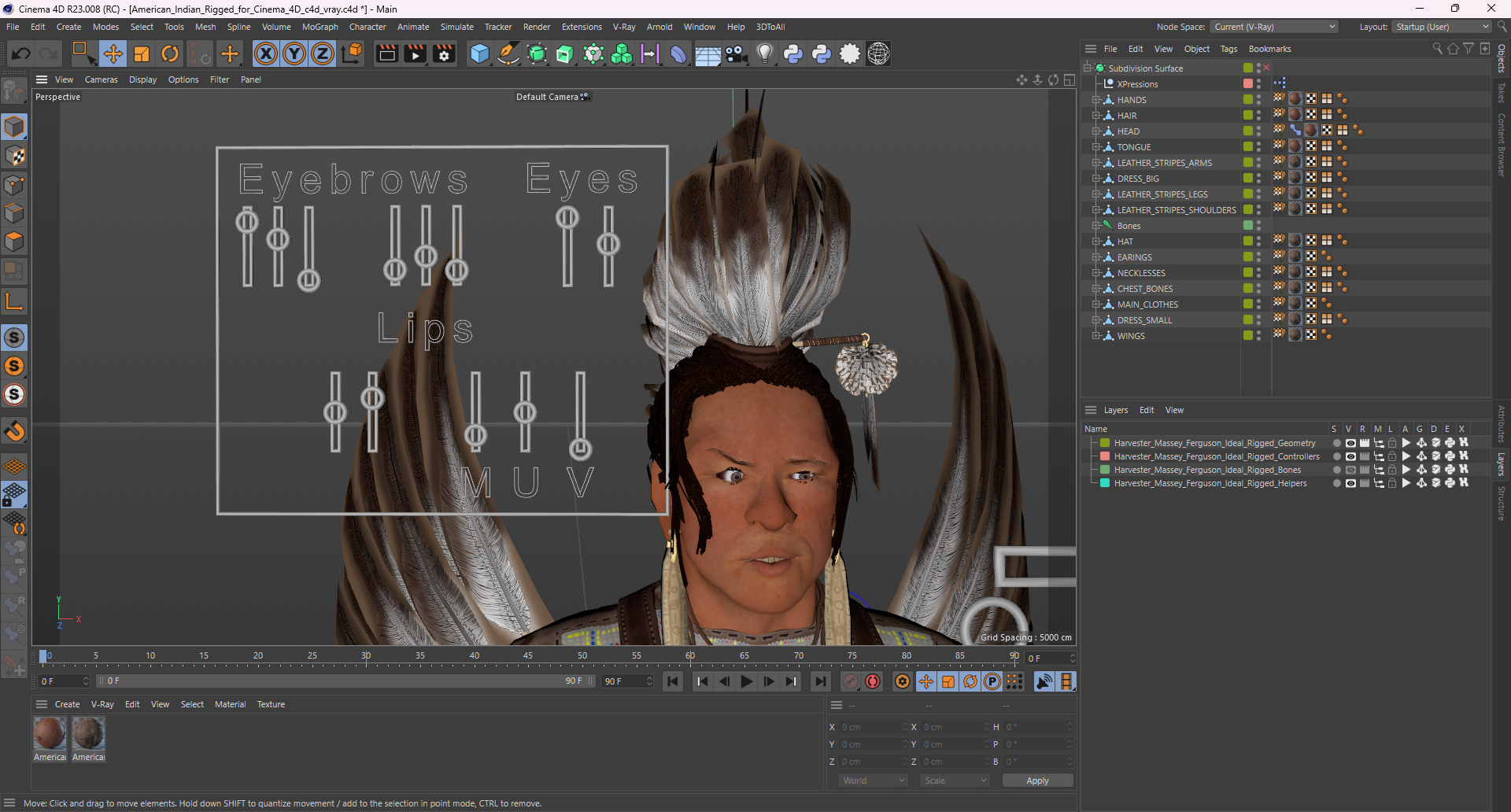This screenshot has height=812, width=1511.
Task: Toggle lock for Bones layer
Action: (1391, 470)
